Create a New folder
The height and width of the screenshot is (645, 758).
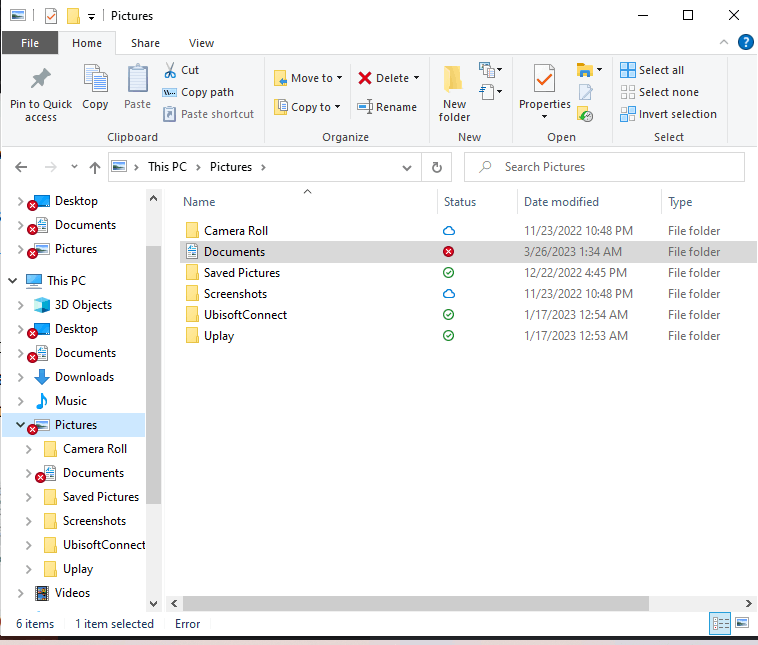point(454,93)
